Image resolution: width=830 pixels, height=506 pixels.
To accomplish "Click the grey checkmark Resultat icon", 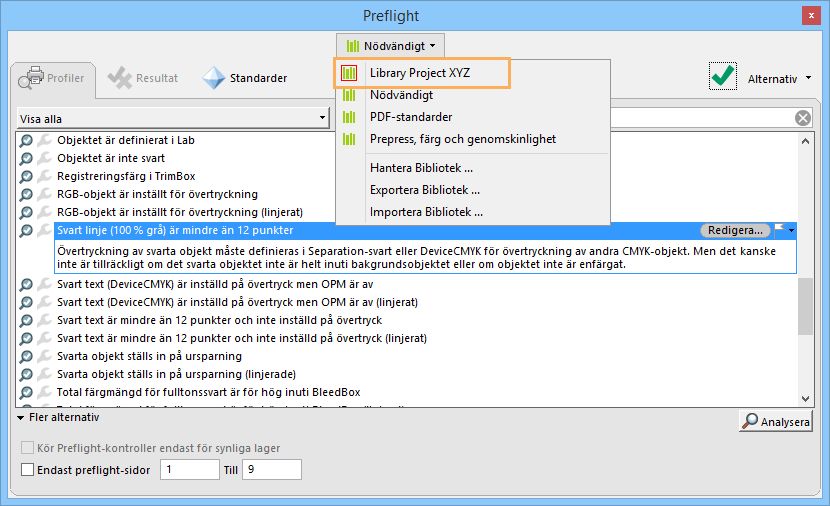I will (x=120, y=78).
